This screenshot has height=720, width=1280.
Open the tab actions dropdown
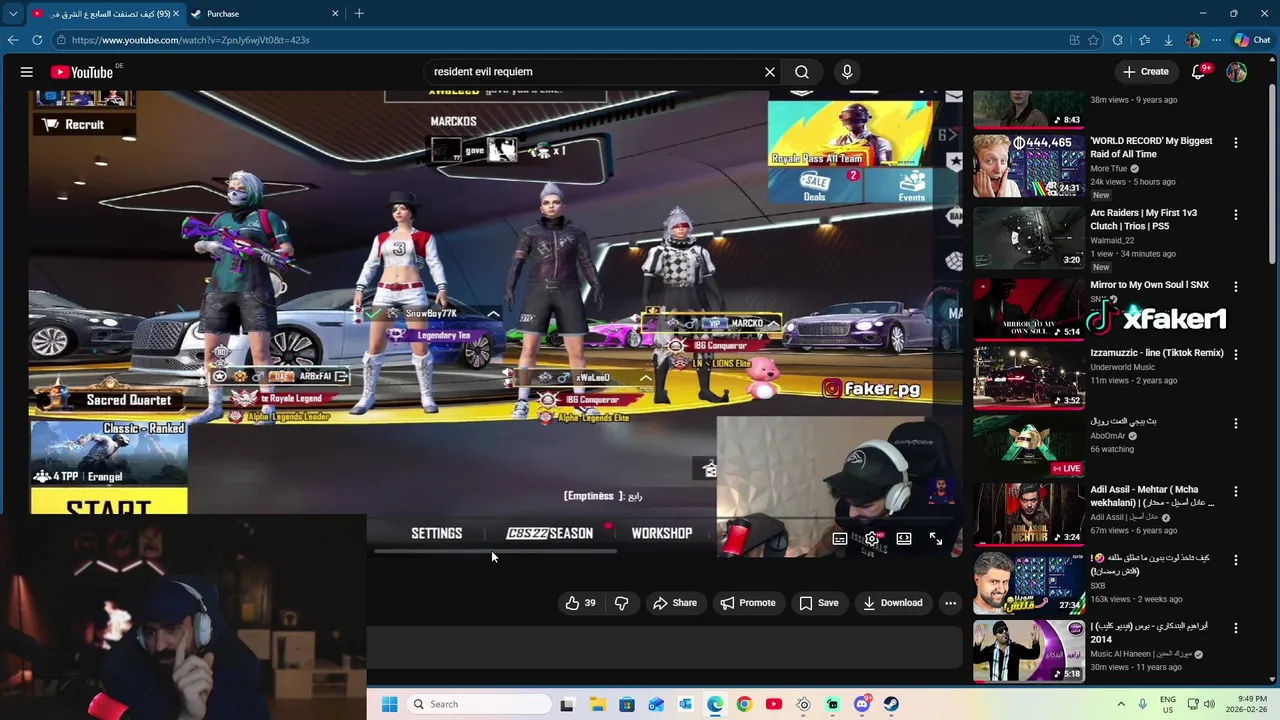point(13,14)
